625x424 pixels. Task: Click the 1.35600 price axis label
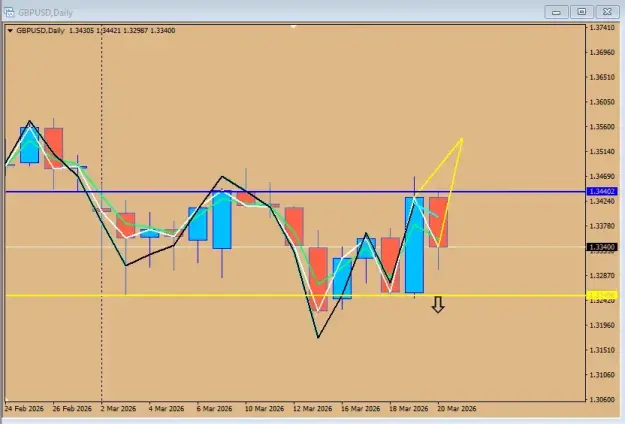pyautogui.click(x=602, y=127)
